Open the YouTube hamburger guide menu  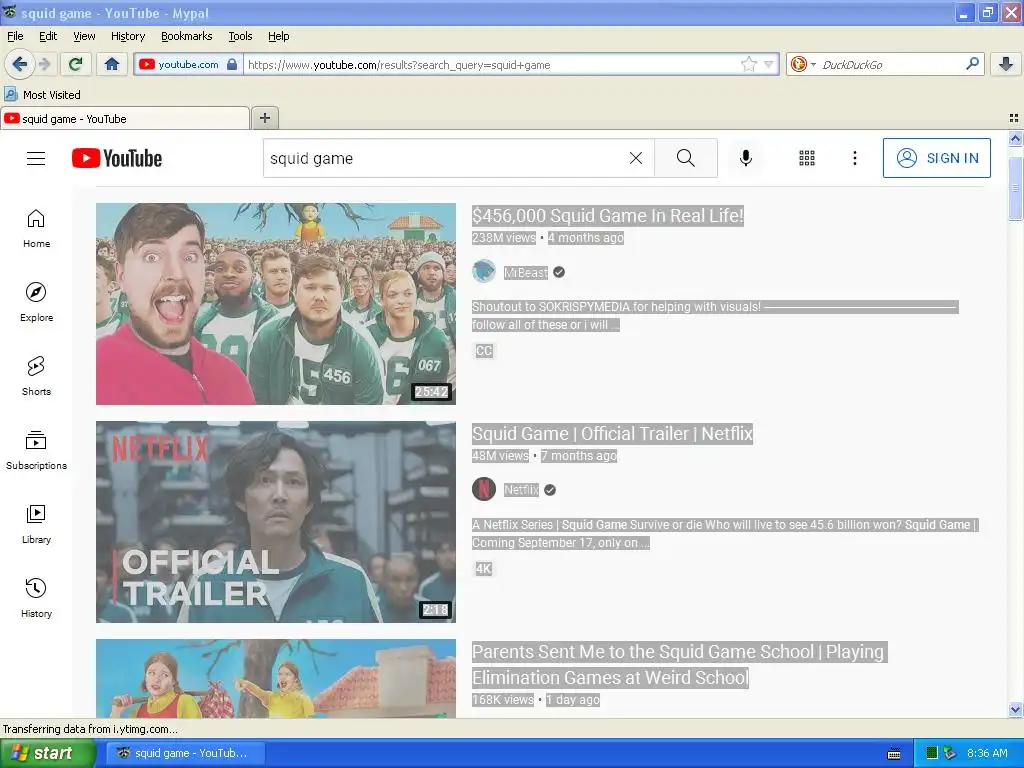click(36, 159)
